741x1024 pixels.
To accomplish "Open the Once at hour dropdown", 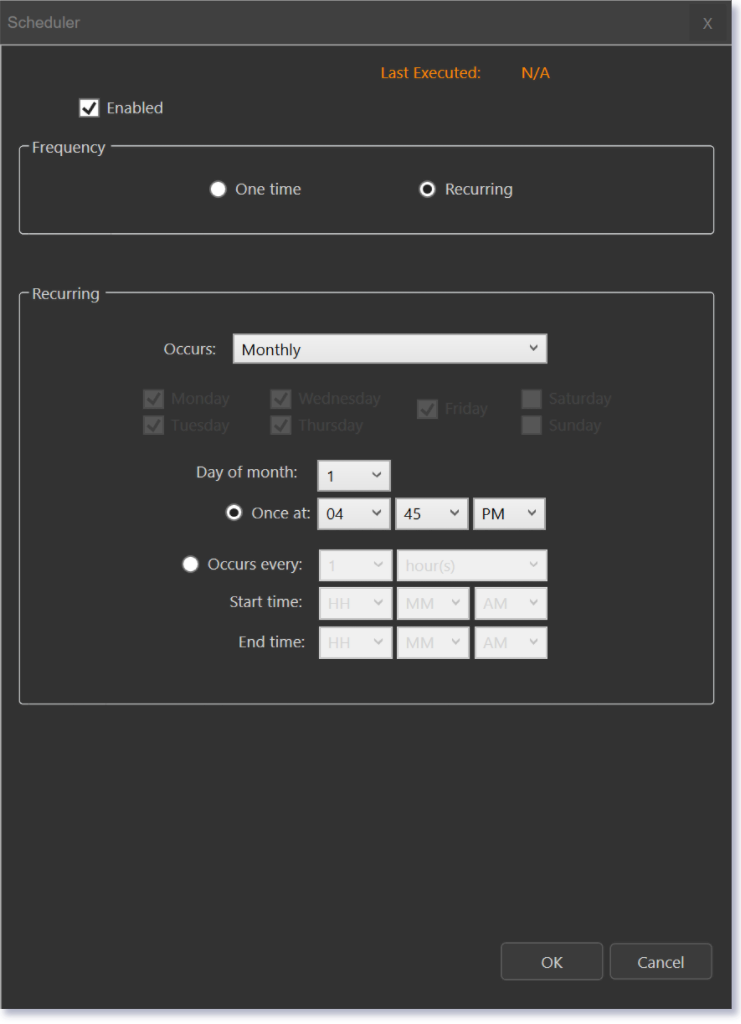I will [x=354, y=513].
